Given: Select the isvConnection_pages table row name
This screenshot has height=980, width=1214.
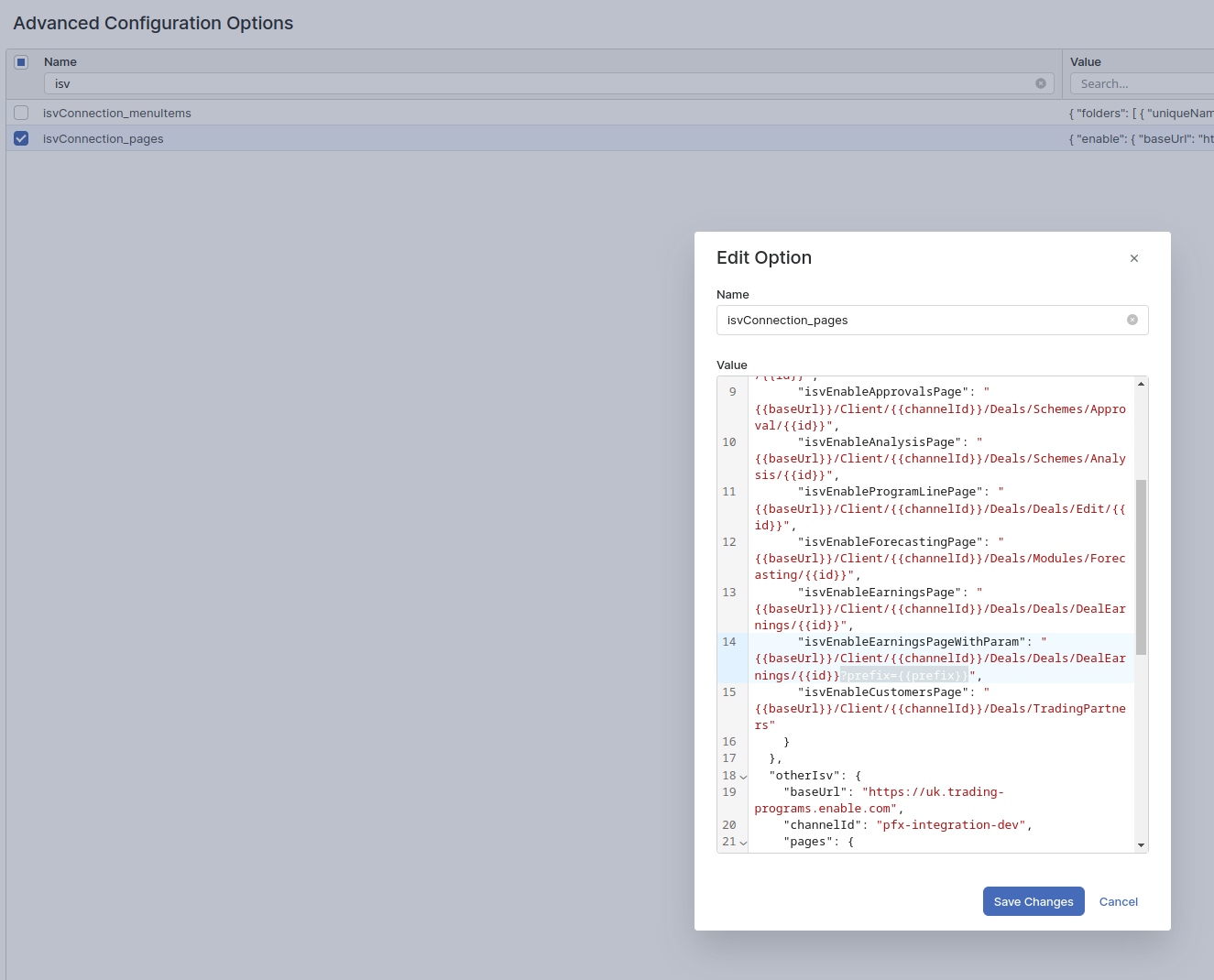Looking at the screenshot, I should 104,138.
